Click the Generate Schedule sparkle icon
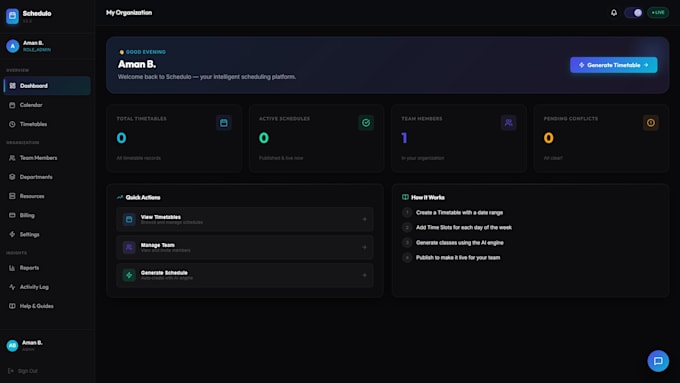This screenshot has width=680, height=383. pyautogui.click(x=129, y=275)
